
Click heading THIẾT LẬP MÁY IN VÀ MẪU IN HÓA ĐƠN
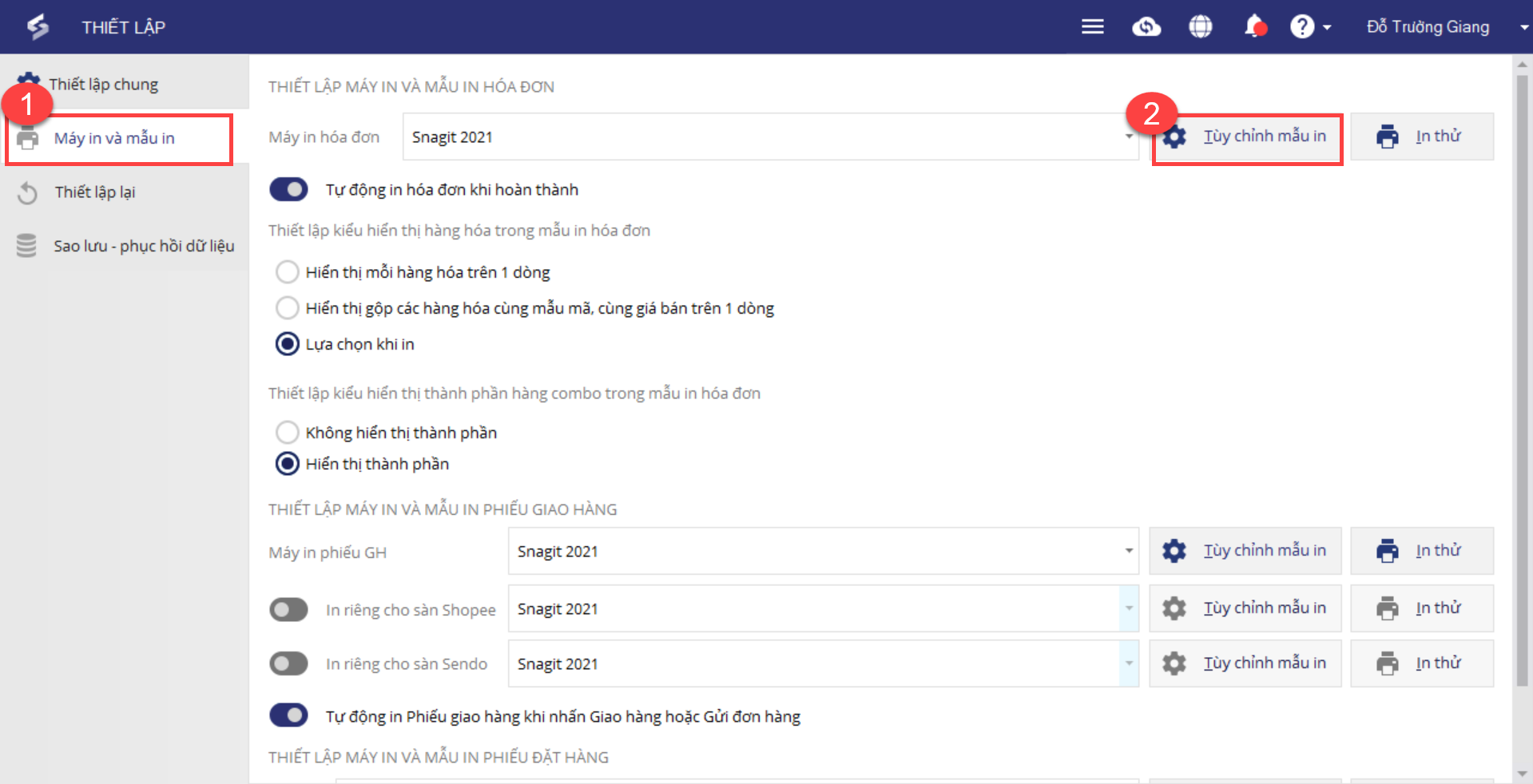pos(411,86)
